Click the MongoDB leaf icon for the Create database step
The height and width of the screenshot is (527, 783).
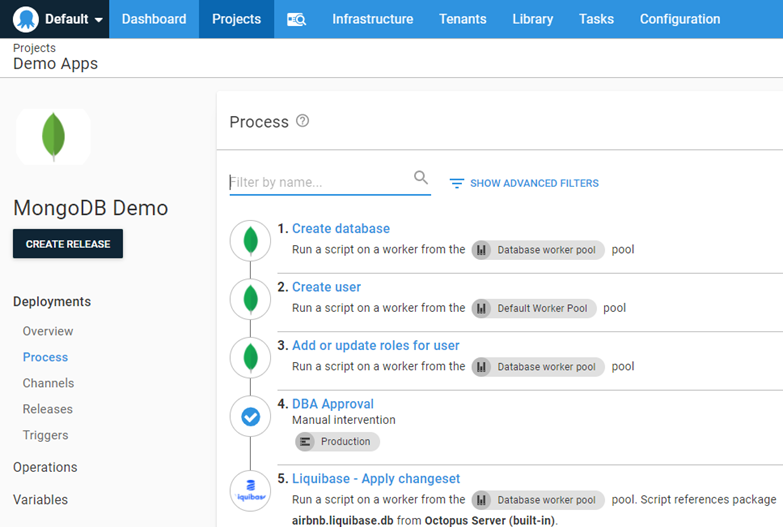tap(251, 241)
